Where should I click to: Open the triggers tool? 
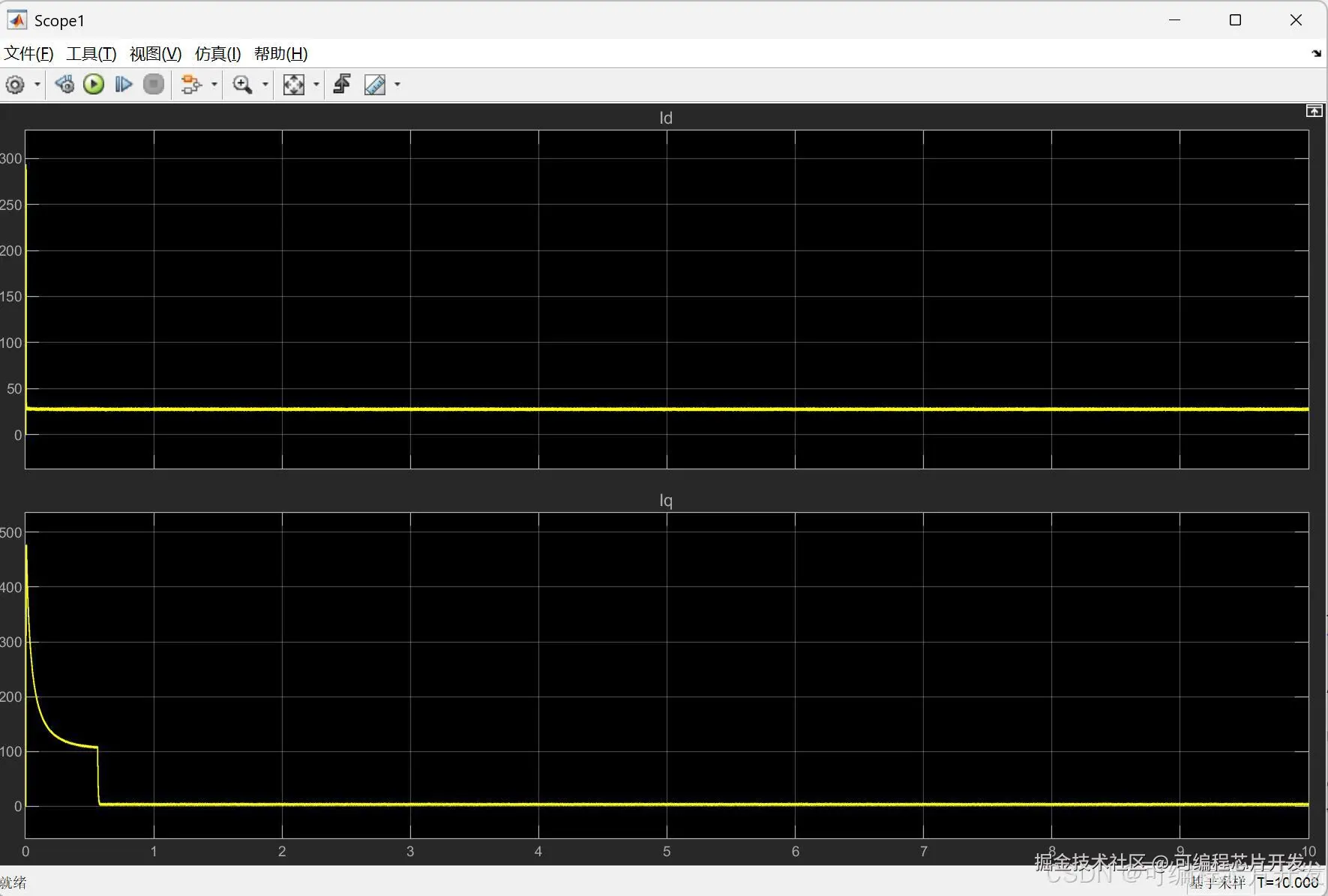342,85
